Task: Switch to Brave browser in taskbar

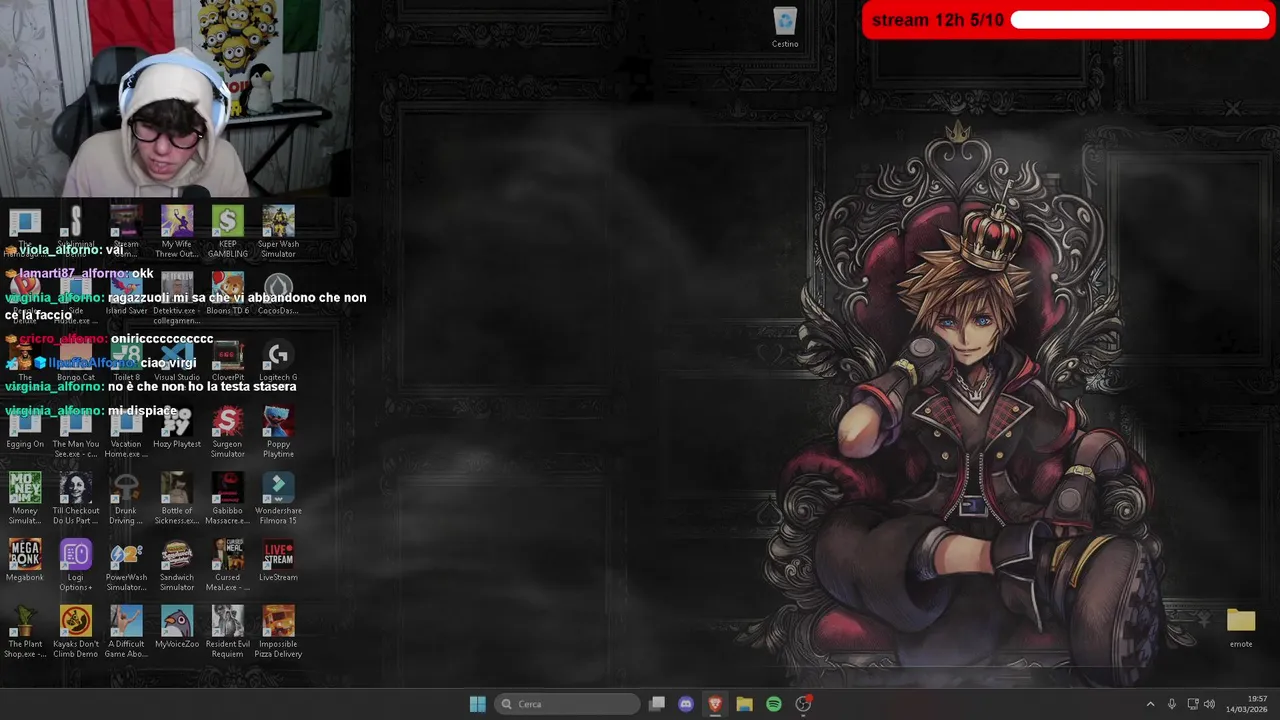Action: (715, 704)
